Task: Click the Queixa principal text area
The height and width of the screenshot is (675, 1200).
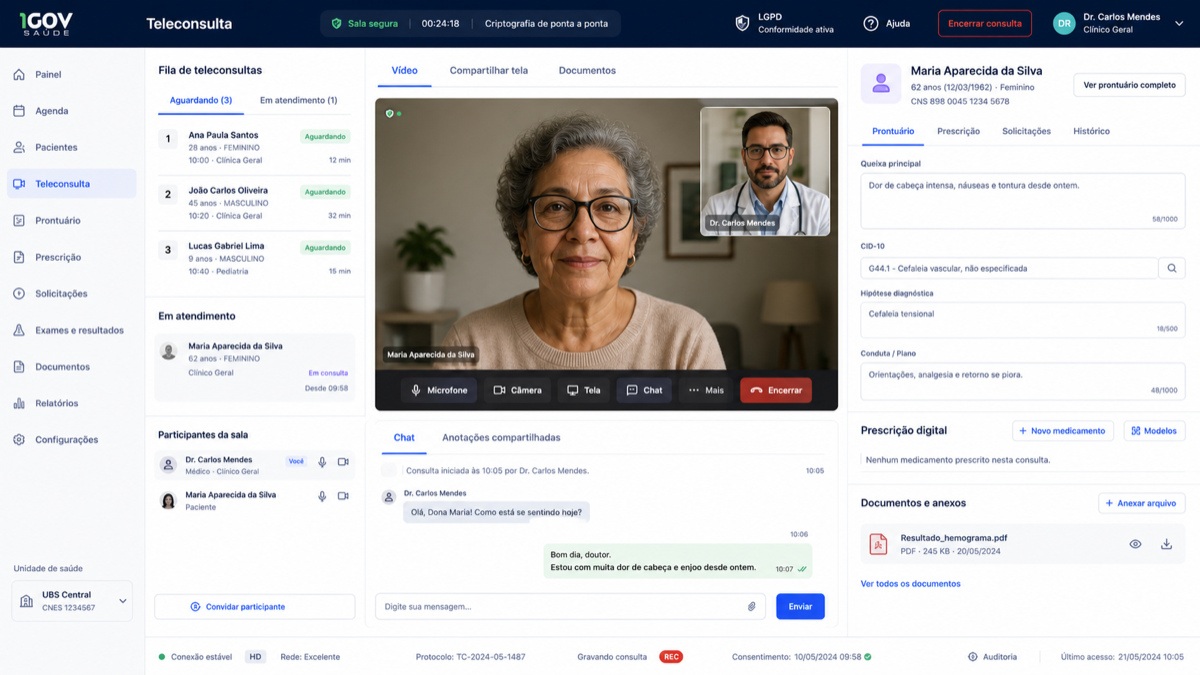Action: tap(1023, 200)
